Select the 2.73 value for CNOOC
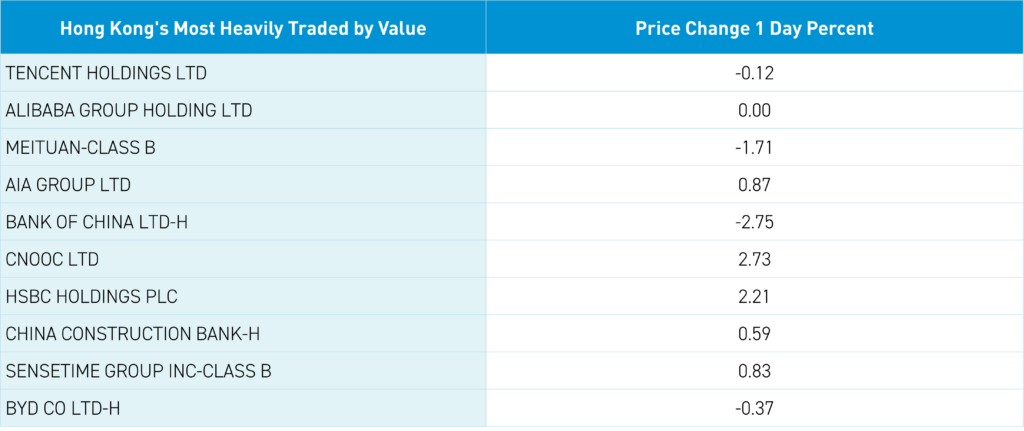The height and width of the screenshot is (431, 1024). coord(753,259)
